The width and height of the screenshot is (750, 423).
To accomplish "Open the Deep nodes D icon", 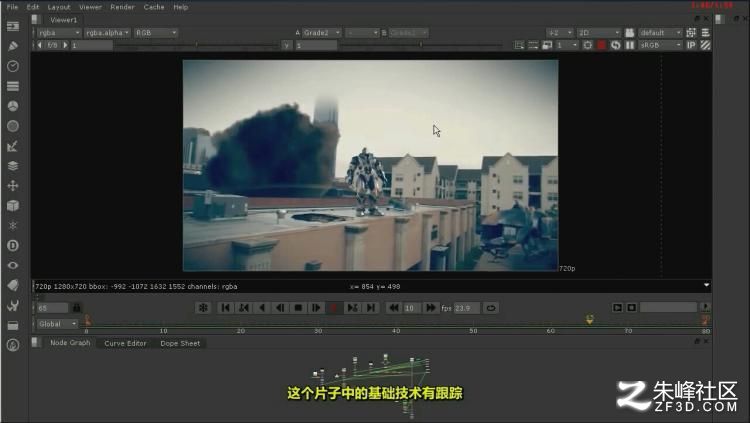I will coord(13,245).
